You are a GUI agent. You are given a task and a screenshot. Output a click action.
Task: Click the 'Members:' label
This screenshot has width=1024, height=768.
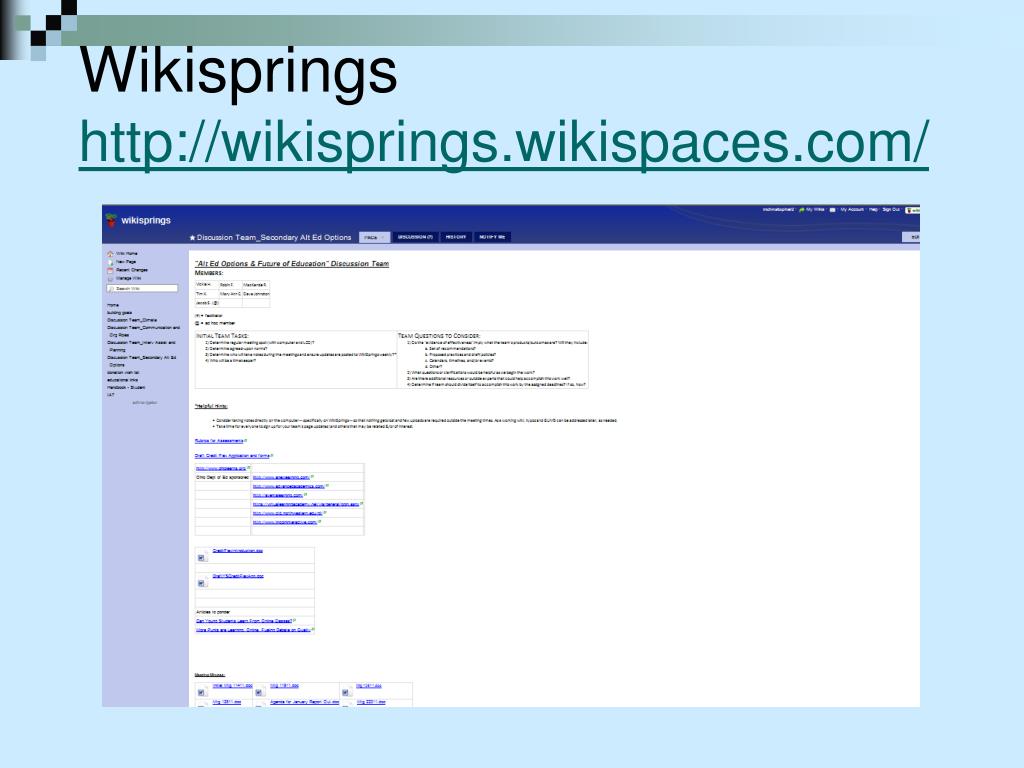(209, 273)
